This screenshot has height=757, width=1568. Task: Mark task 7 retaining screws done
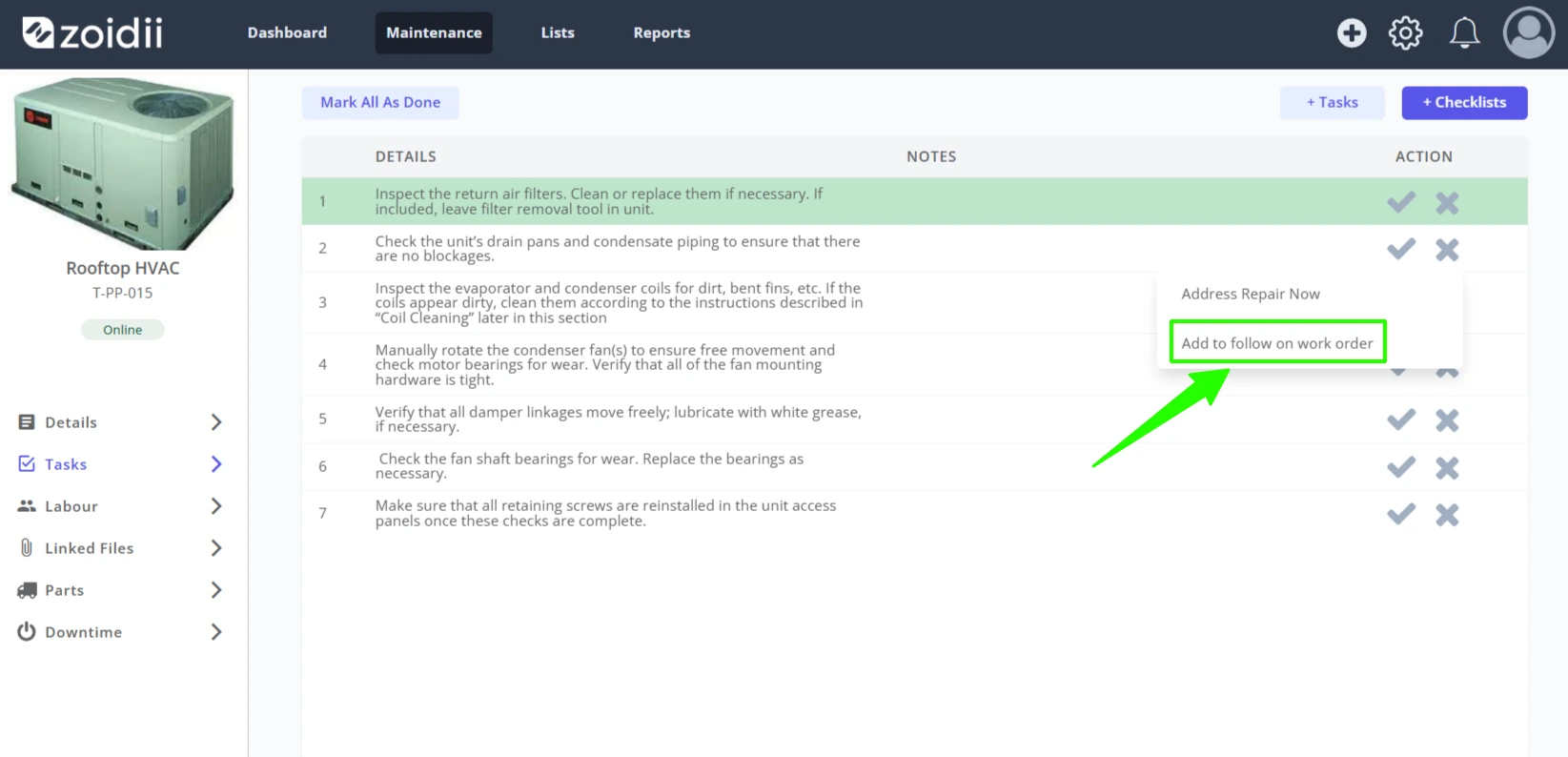[x=1401, y=514]
